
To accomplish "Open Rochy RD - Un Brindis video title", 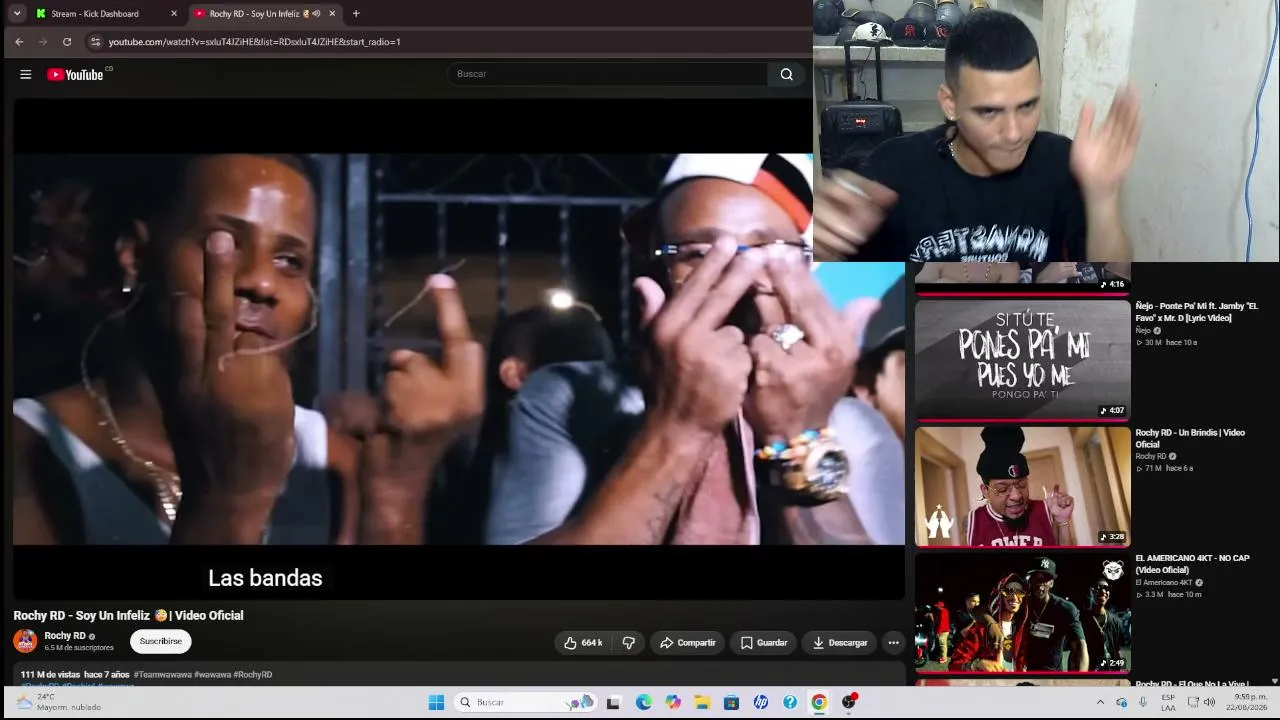I will pyautogui.click(x=1190, y=439).
